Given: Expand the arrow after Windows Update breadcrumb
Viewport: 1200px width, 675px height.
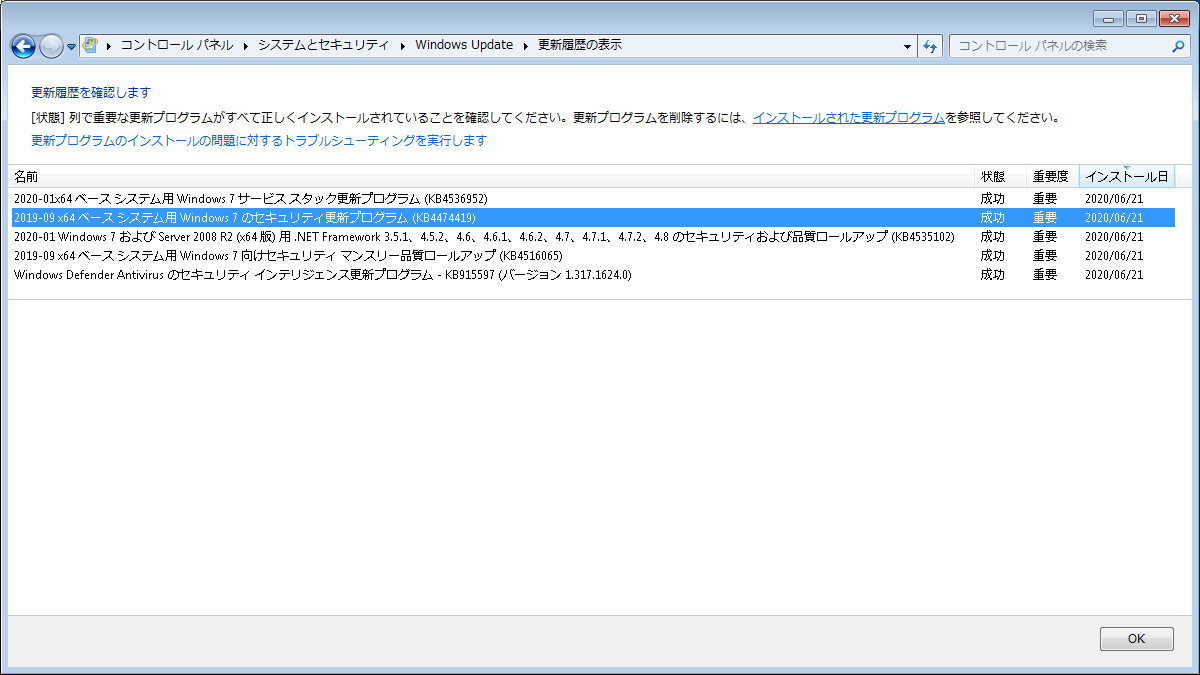Looking at the screenshot, I should point(525,45).
